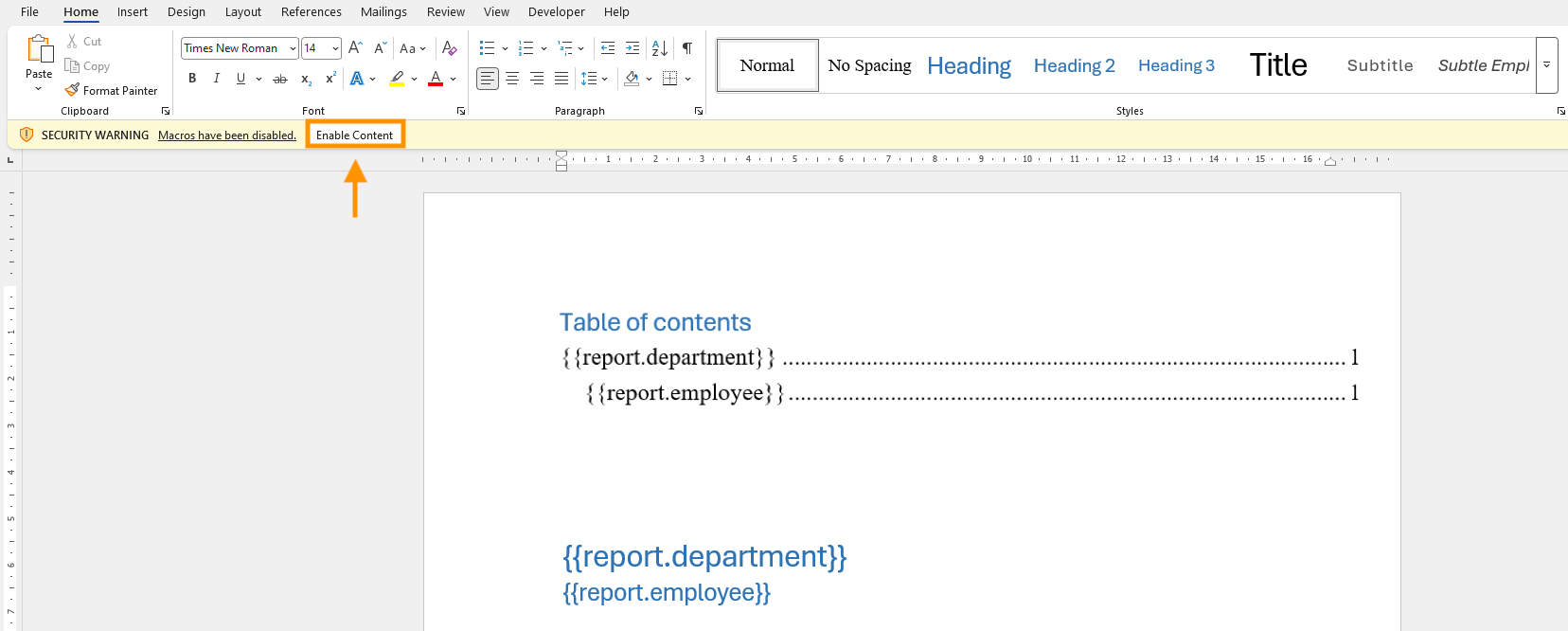
Task: Insert a bulleted list
Action: [487, 48]
